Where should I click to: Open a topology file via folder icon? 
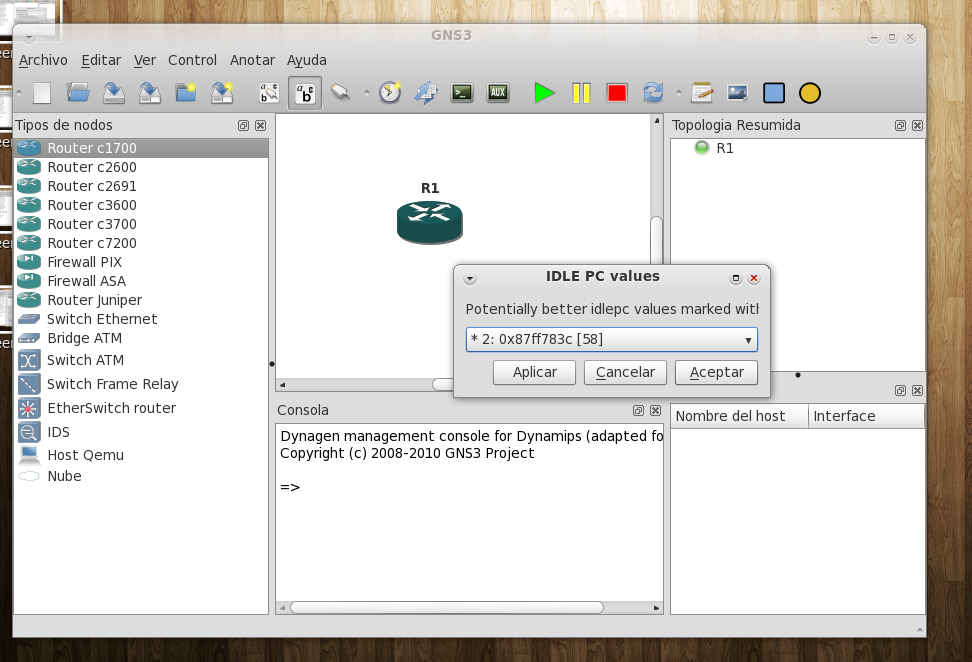pos(78,93)
